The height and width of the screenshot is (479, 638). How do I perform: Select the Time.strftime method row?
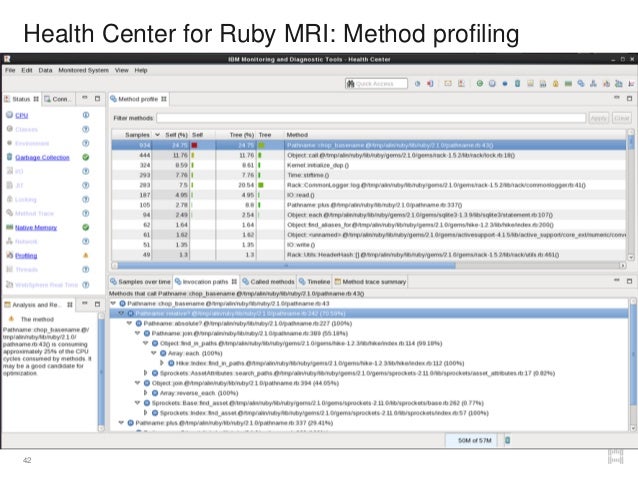coord(369,175)
